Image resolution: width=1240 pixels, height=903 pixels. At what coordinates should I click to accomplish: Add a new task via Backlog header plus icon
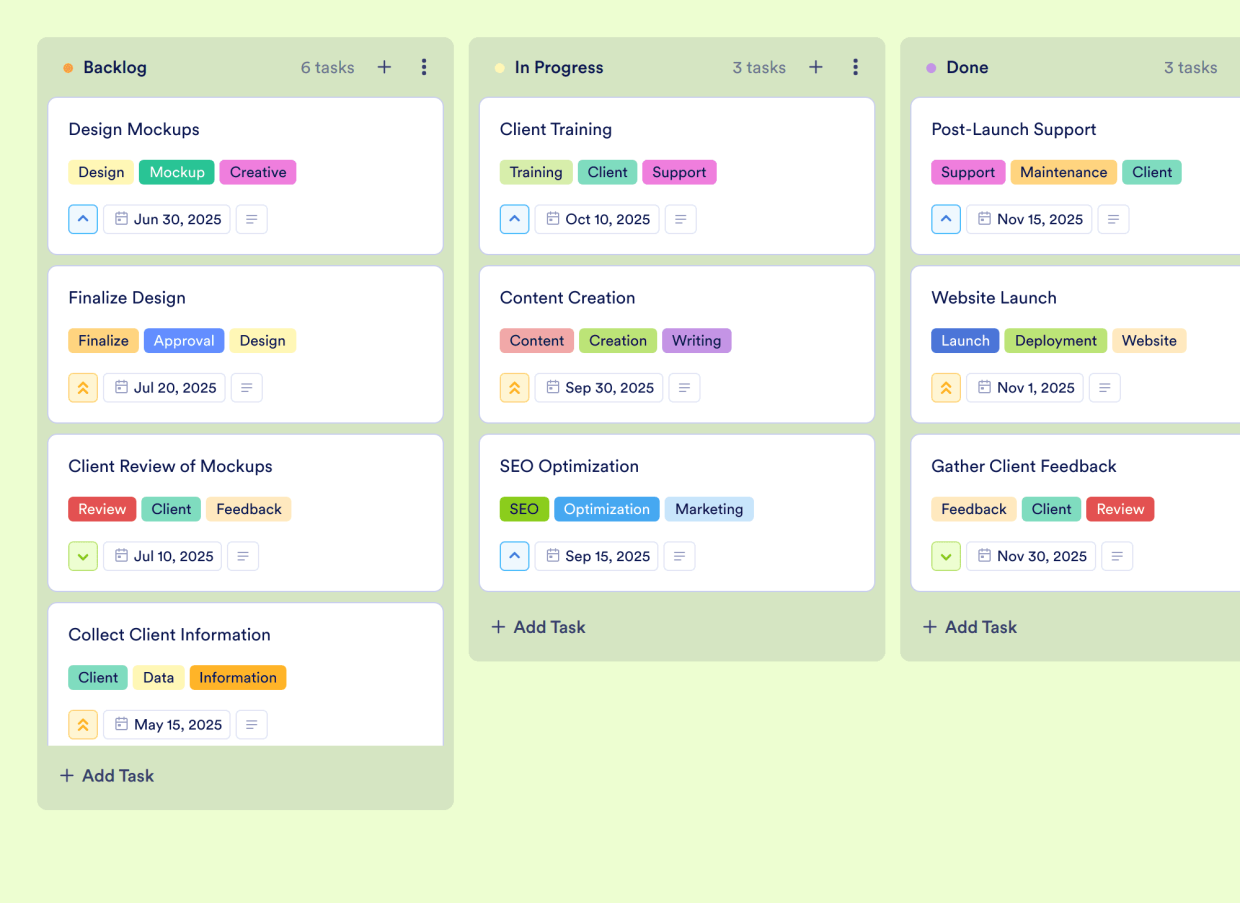[x=384, y=67]
